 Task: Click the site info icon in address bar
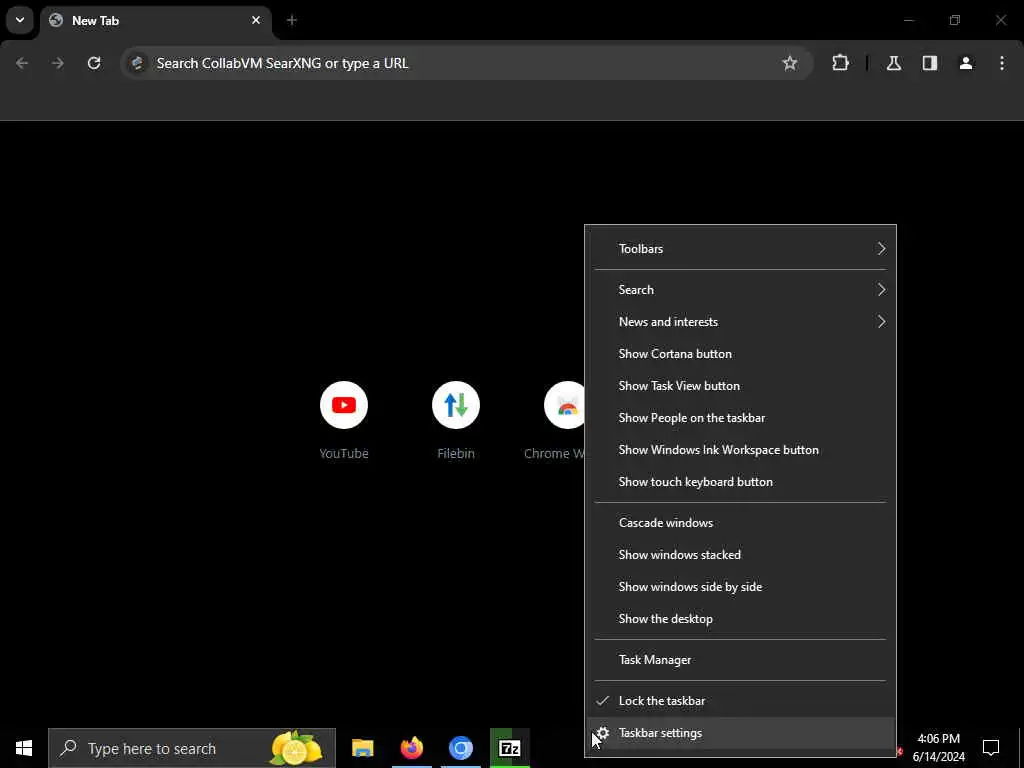coord(137,63)
